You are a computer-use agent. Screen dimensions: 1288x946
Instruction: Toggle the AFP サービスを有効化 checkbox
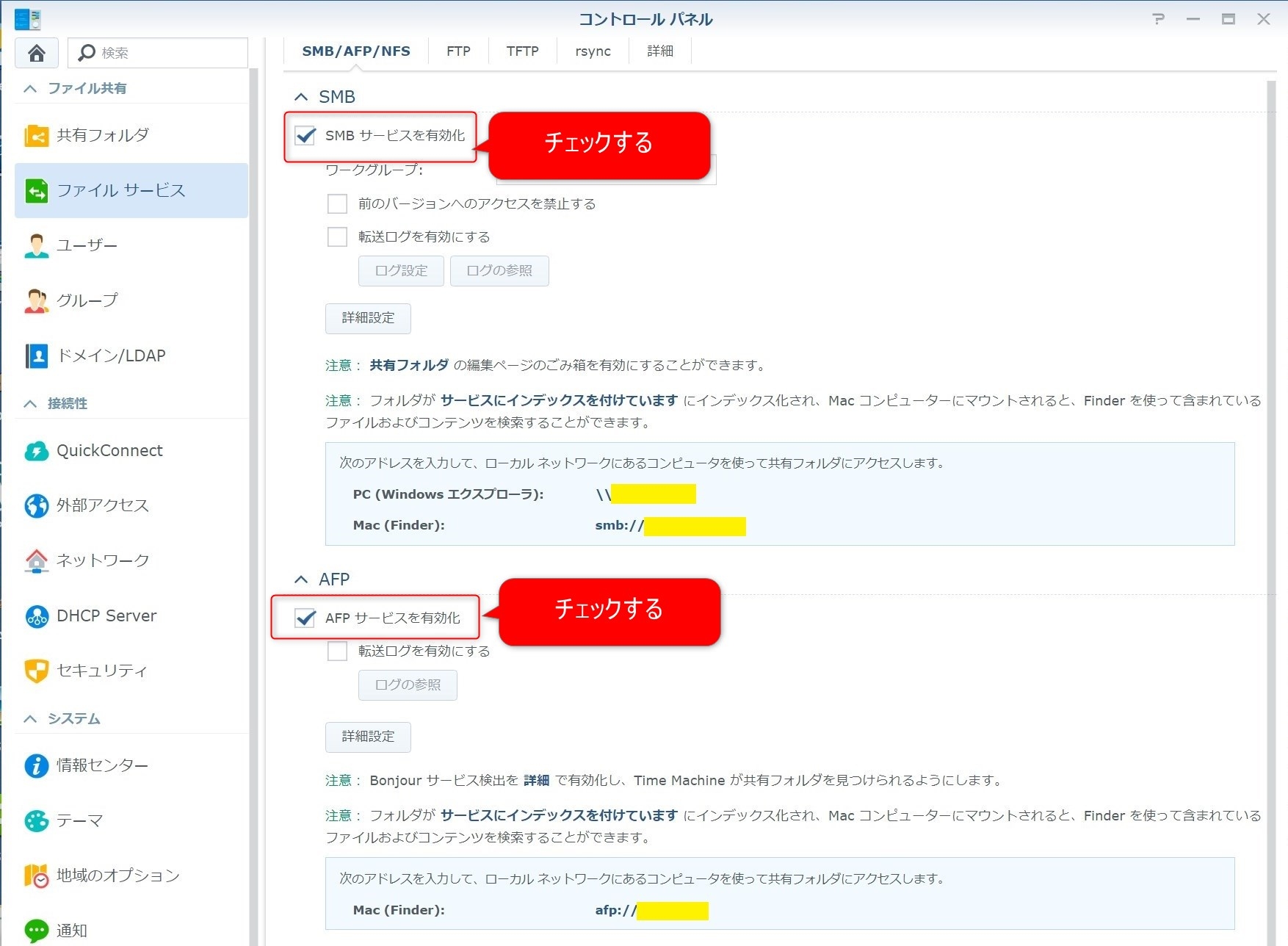tap(305, 618)
